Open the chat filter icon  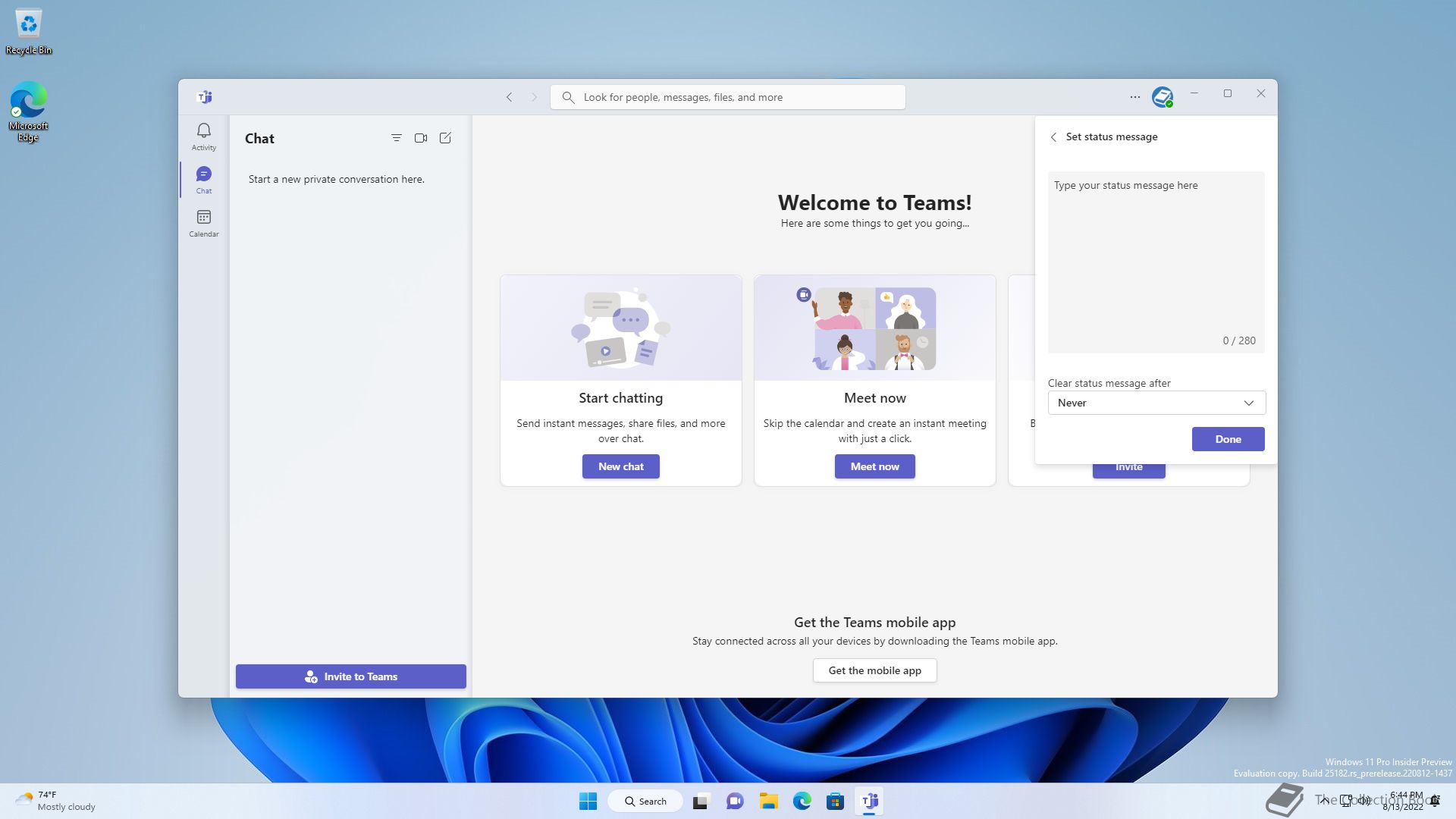(x=396, y=138)
